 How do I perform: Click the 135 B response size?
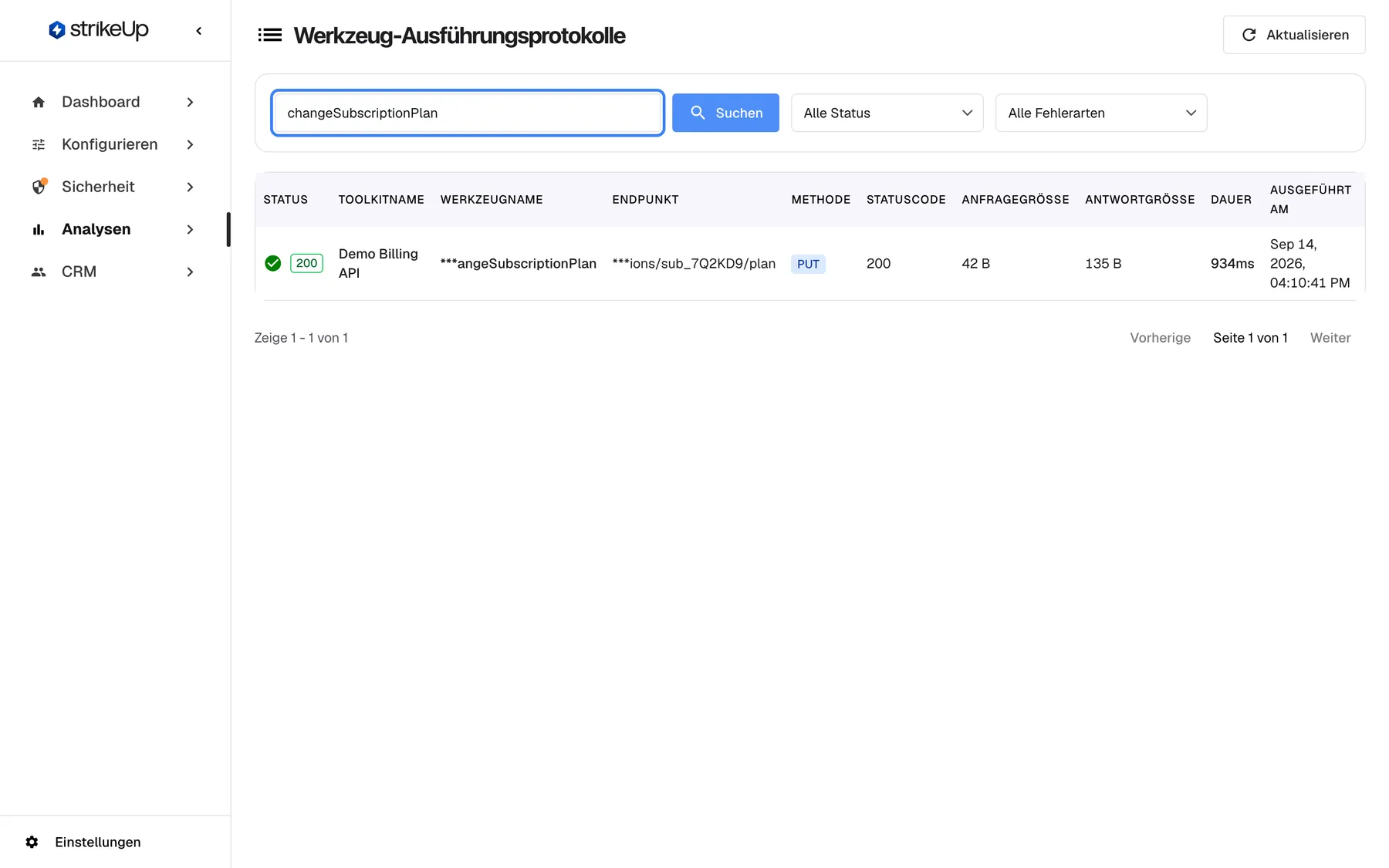coord(1103,263)
